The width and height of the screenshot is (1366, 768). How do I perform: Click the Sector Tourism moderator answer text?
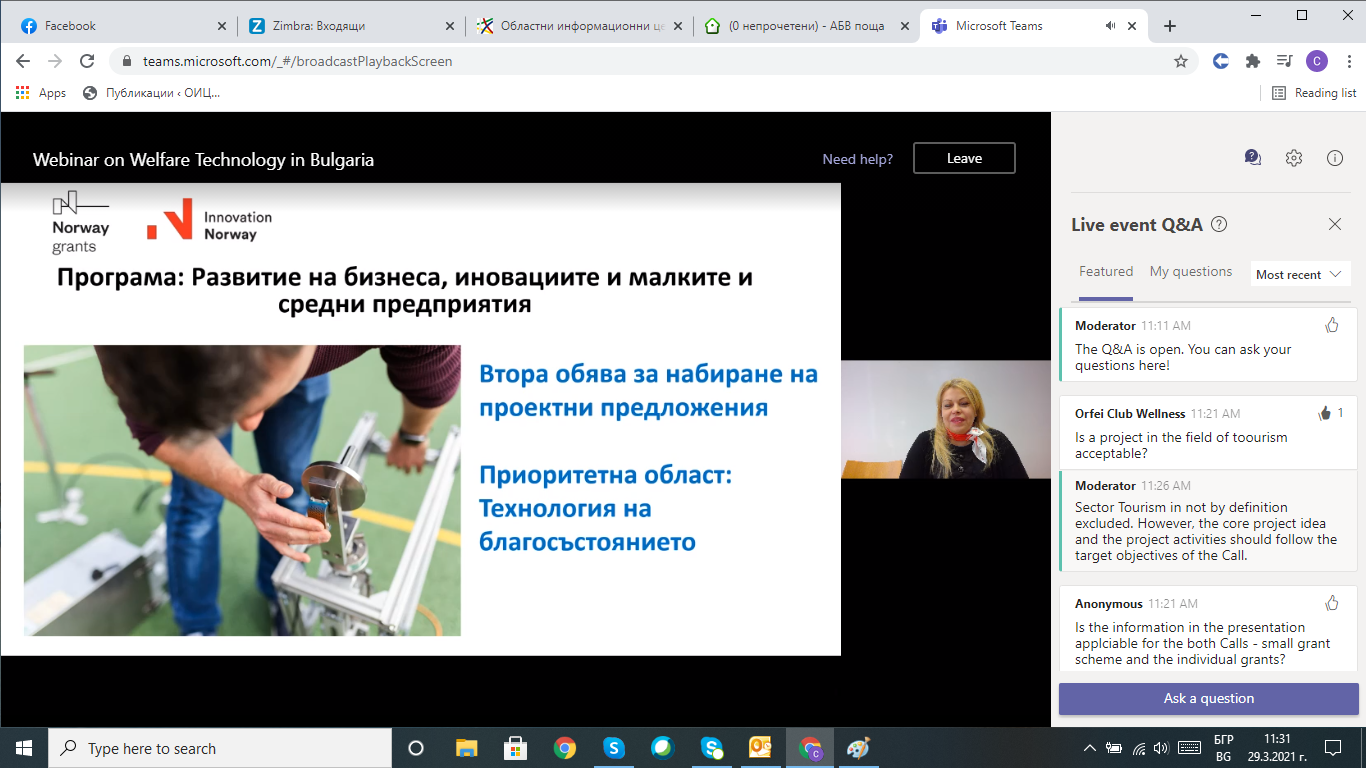point(1206,531)
